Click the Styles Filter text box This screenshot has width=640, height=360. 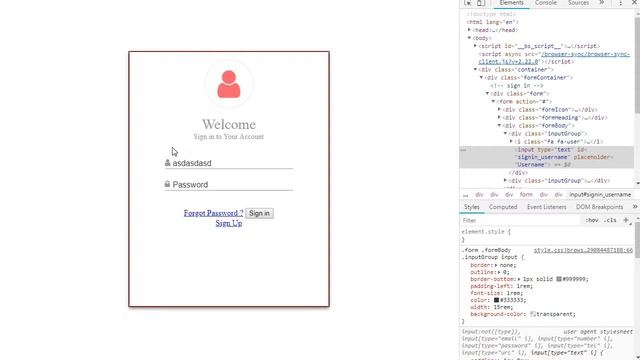pyautogui.click(x=520, y=220)
